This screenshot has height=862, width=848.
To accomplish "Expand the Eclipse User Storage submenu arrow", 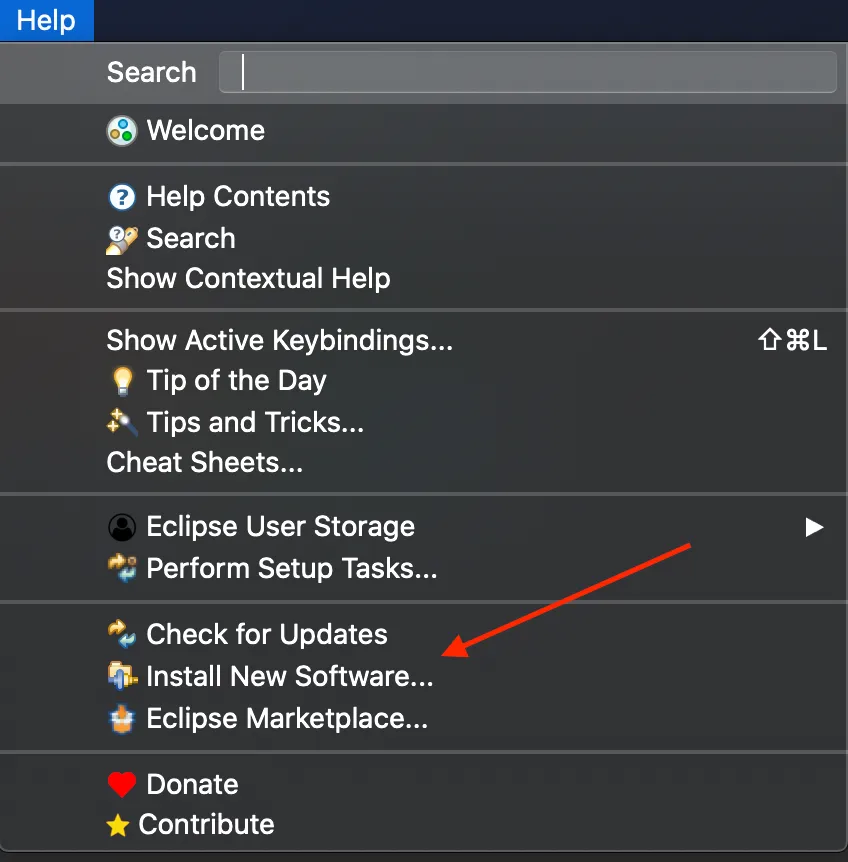I will pos(814,527).
